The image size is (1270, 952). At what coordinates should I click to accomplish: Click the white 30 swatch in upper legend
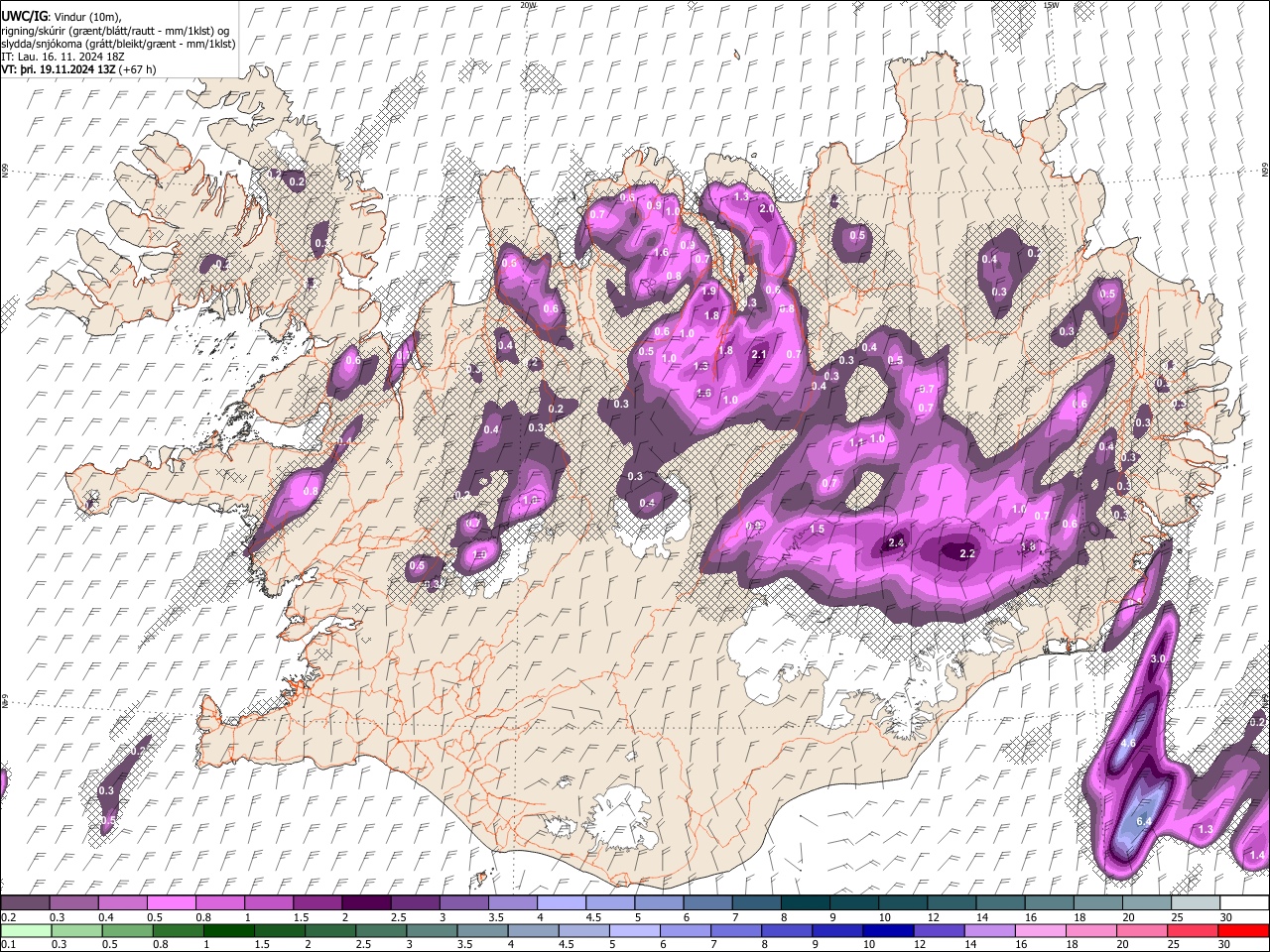pyautogui.click(x=1244, y=902)
